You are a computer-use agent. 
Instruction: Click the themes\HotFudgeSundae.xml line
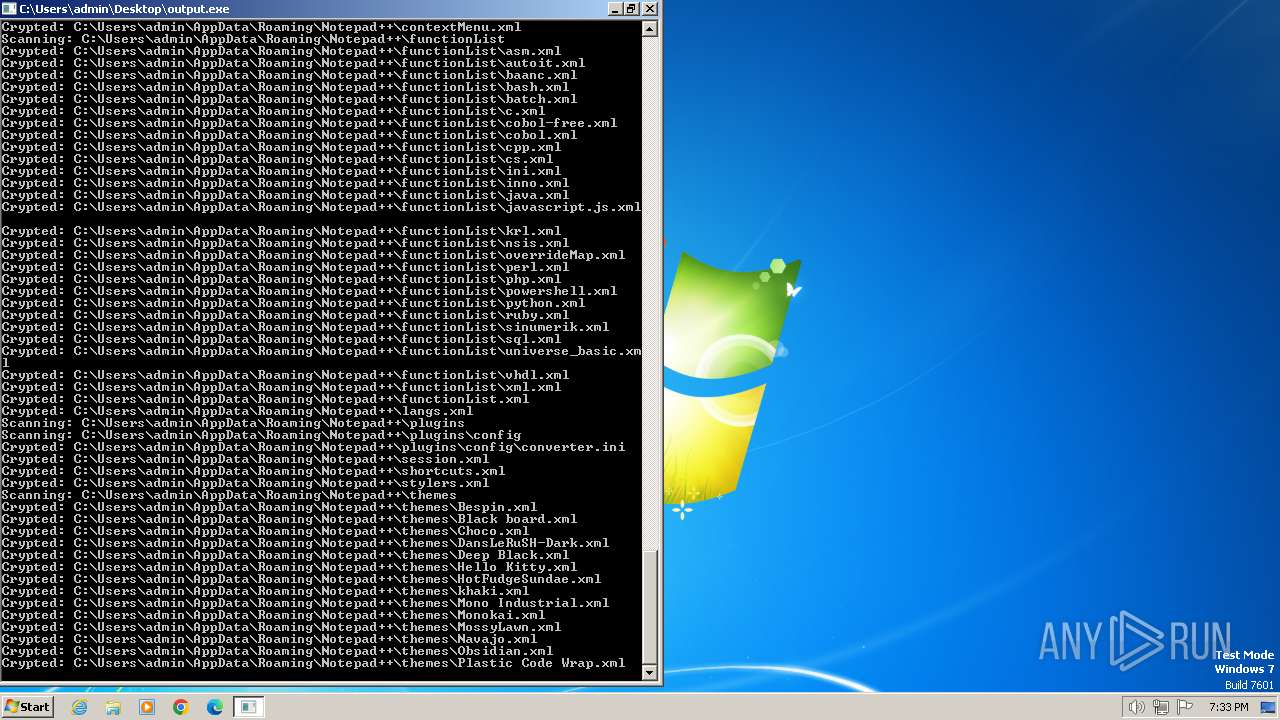[301, 579]
